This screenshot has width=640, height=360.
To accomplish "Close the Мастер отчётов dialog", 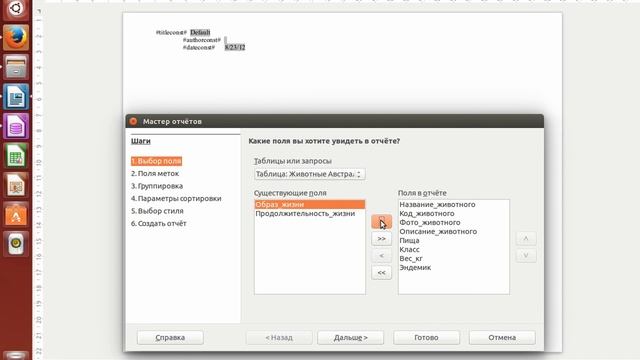I will pyautogui.click(x=133, y=121).
